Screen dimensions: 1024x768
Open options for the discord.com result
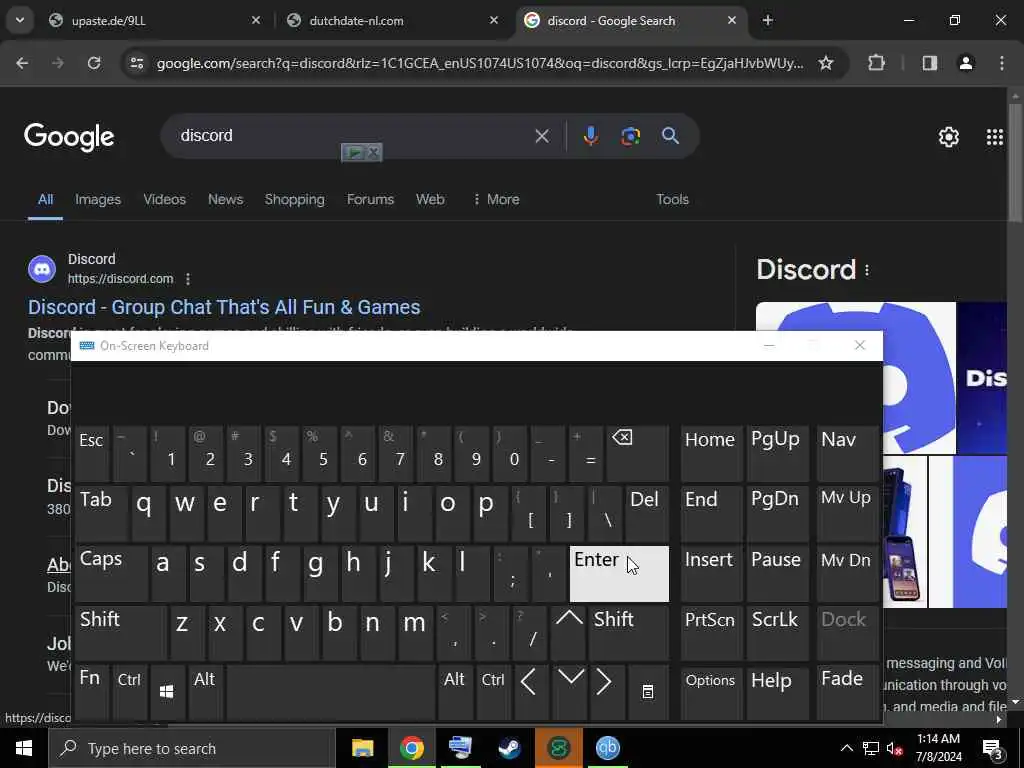pyautogui.click(x=188, y=279)
